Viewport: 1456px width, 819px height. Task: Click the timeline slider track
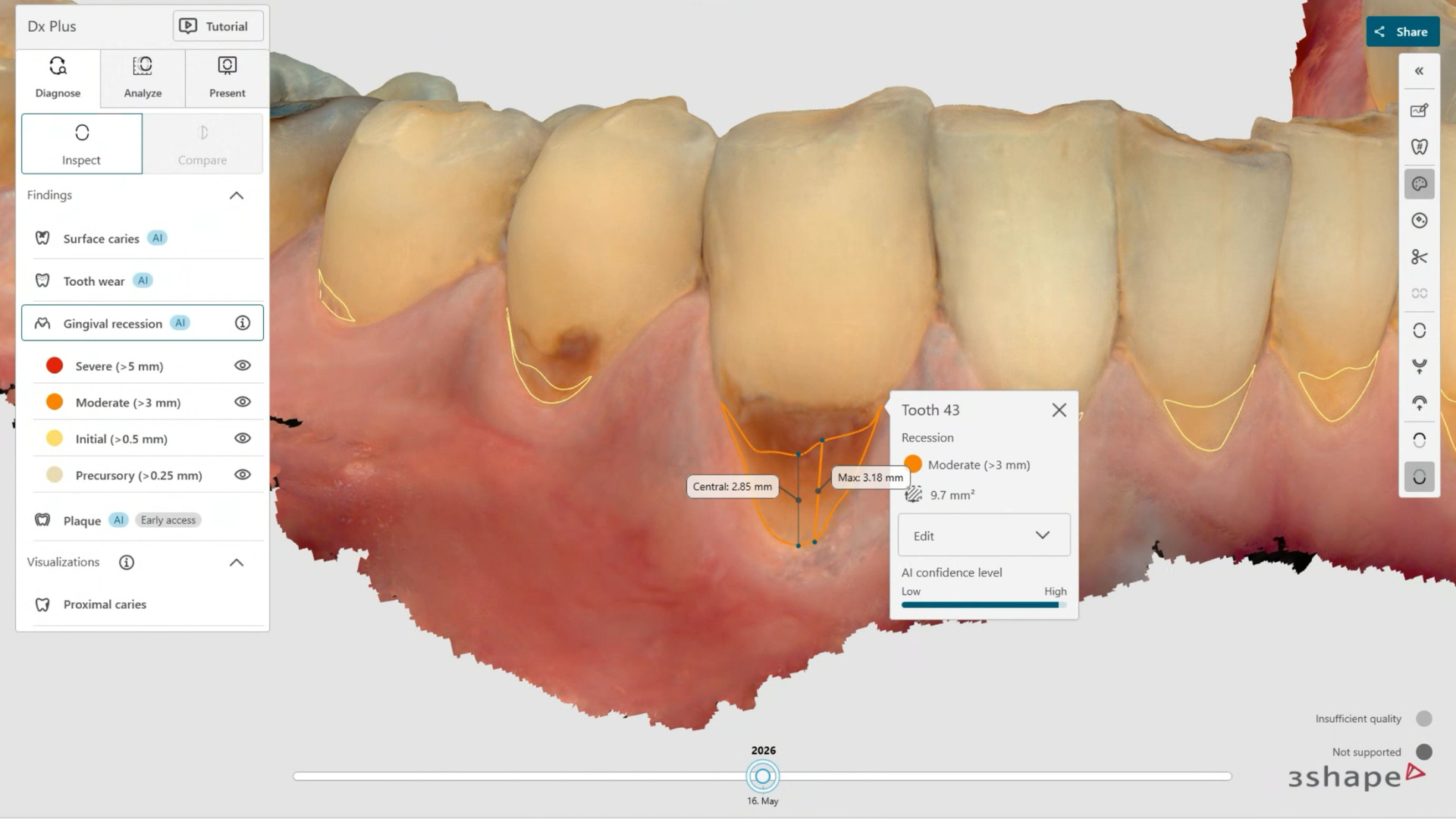(762, 776)
